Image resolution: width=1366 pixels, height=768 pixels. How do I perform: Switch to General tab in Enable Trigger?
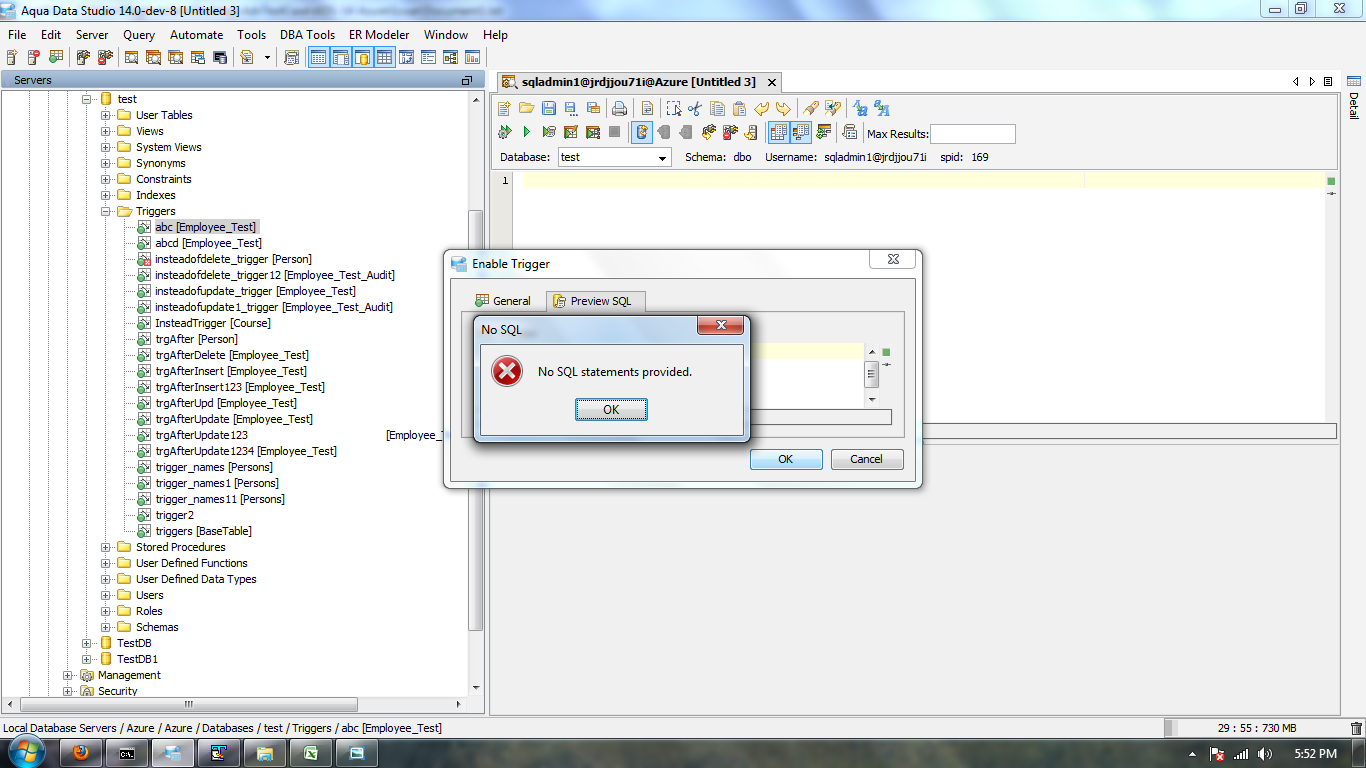505,300
